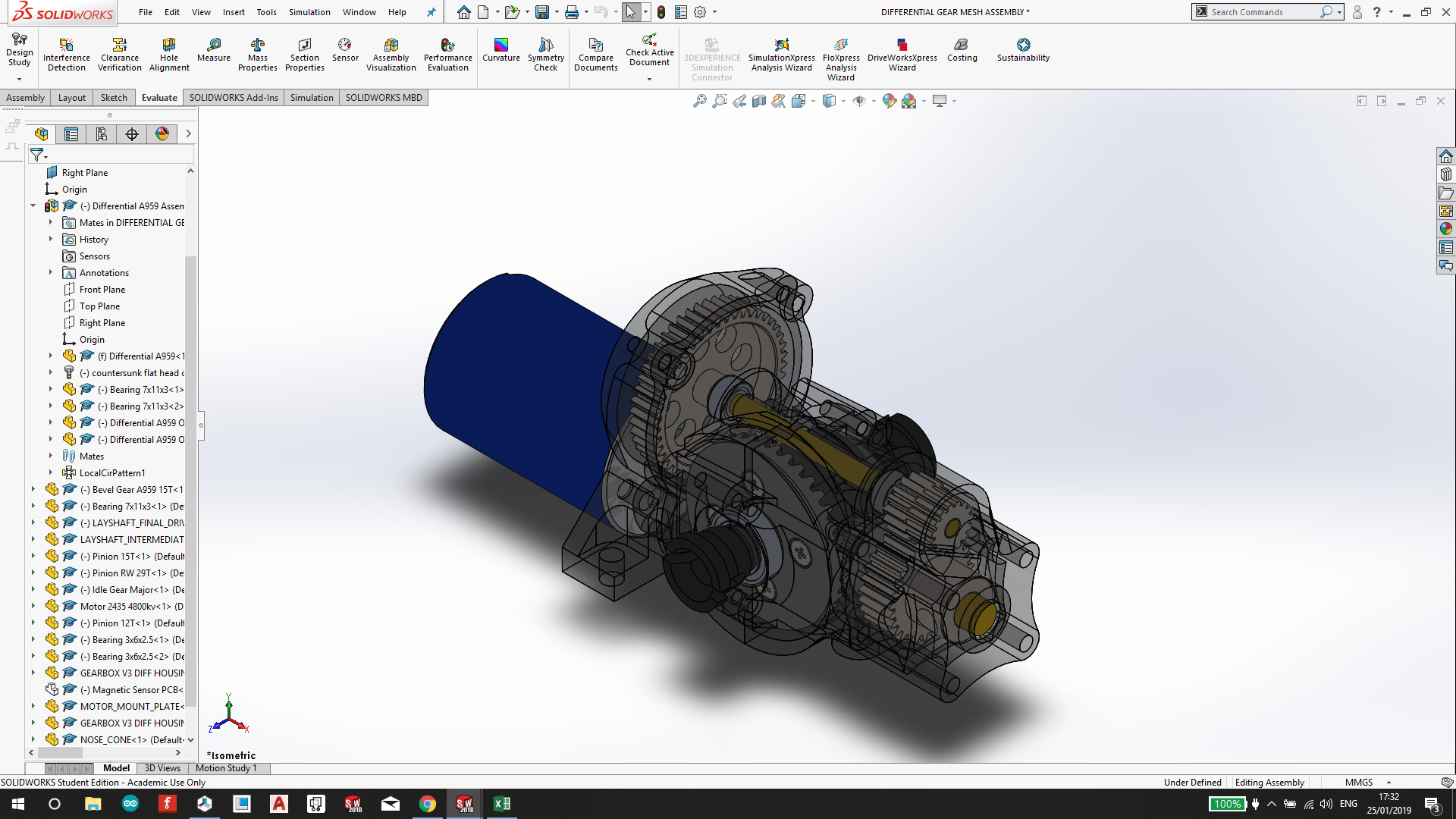Open Design Study
The width and height of the screenshot is (1456, 819).
click(20, 50)
